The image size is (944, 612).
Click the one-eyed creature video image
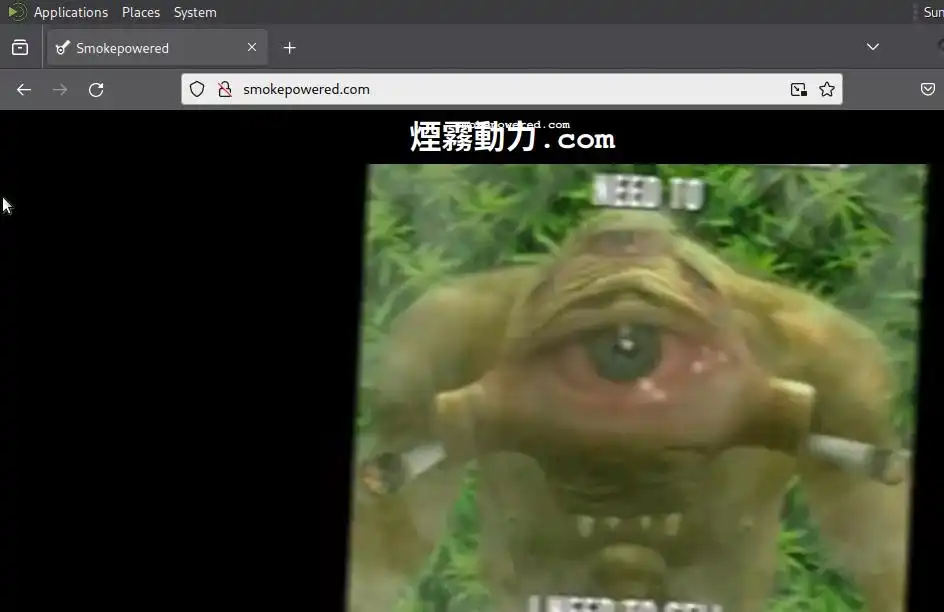[638, 388]
